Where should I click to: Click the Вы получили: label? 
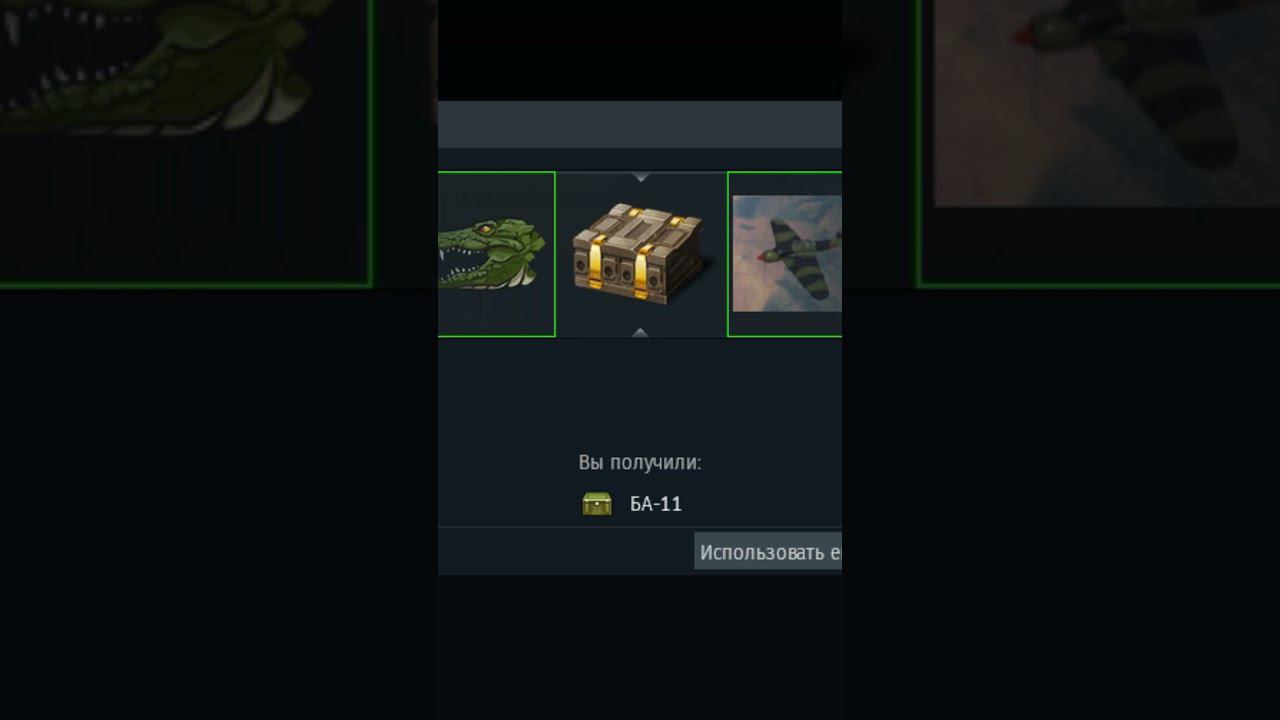pos(640,463)
